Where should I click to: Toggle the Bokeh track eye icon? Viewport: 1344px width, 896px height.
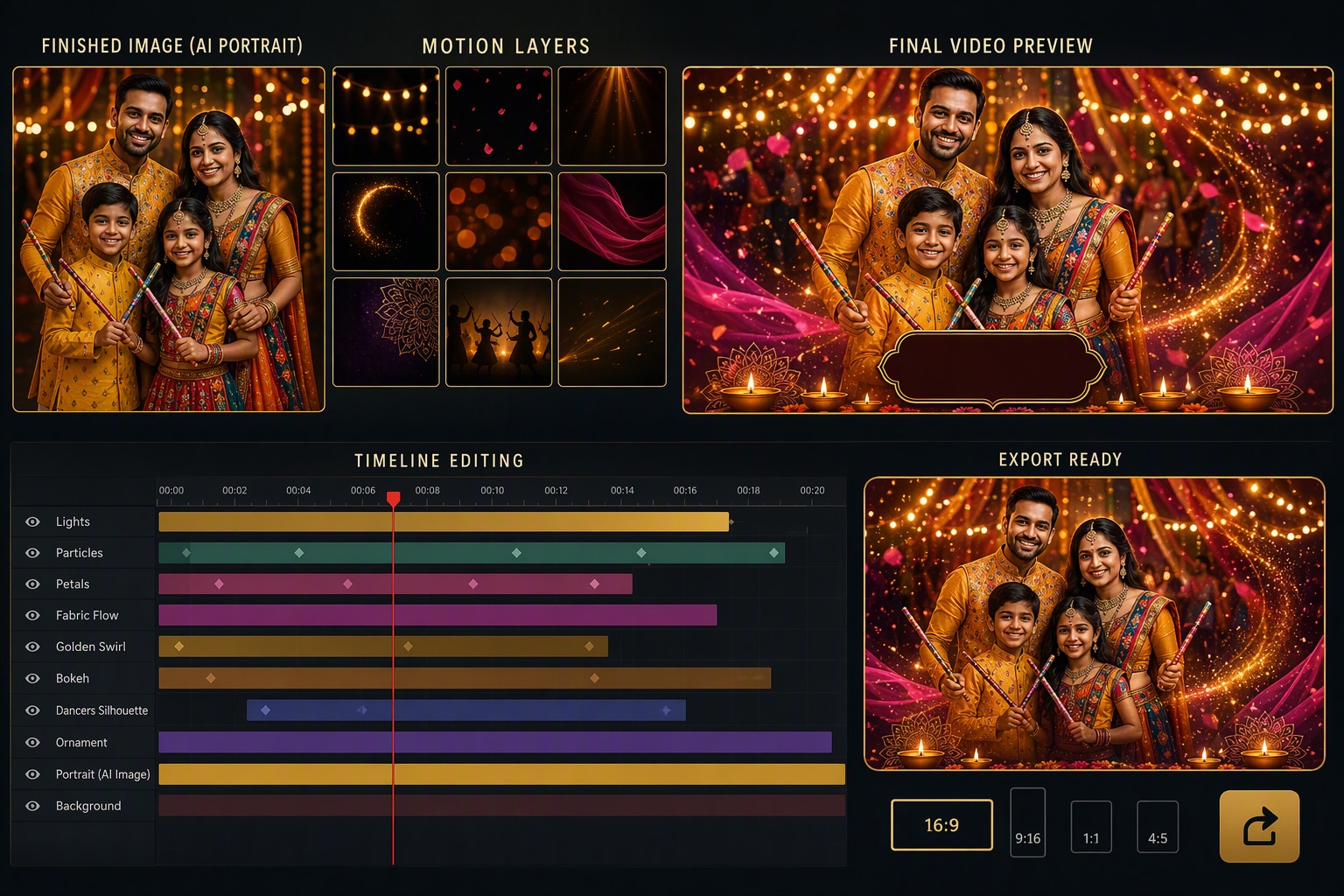tap(32, 678)
